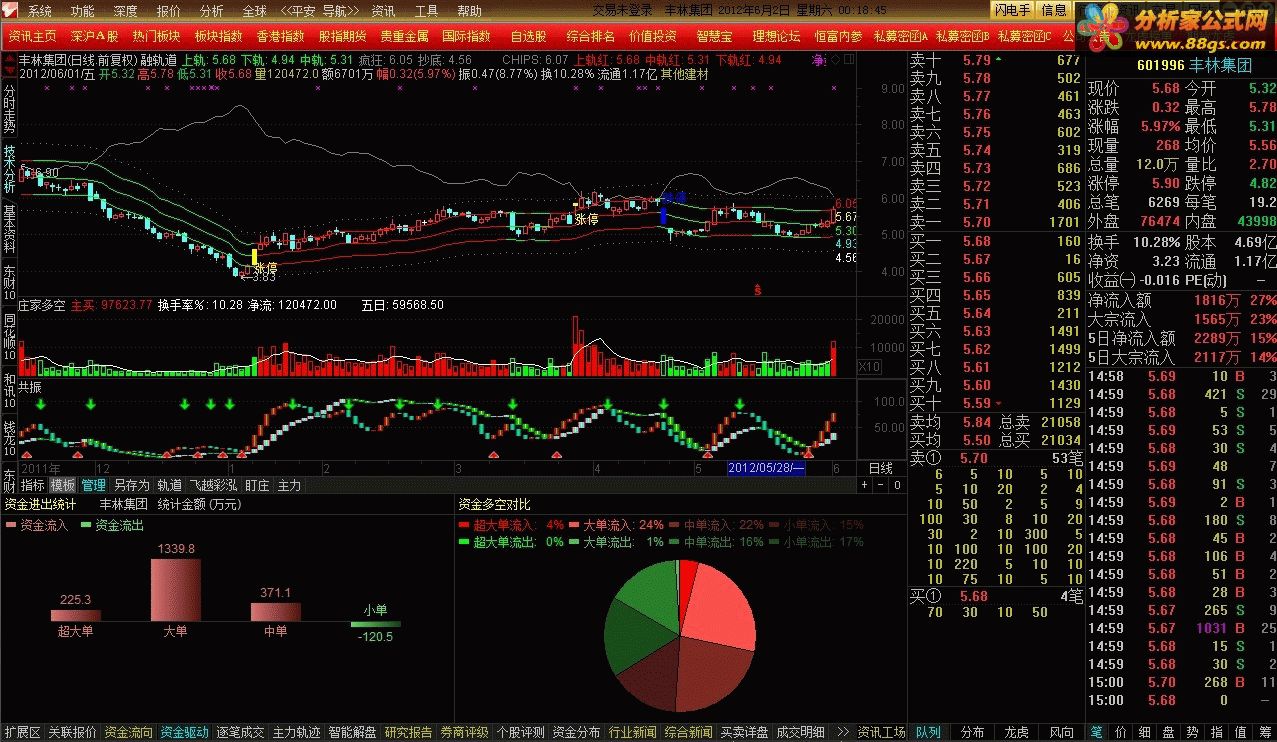This screenshot has height=742, width=1277.
Task: Click the minus zoom button under 日线
Action: pyautogui.click(x=881, y=485)
